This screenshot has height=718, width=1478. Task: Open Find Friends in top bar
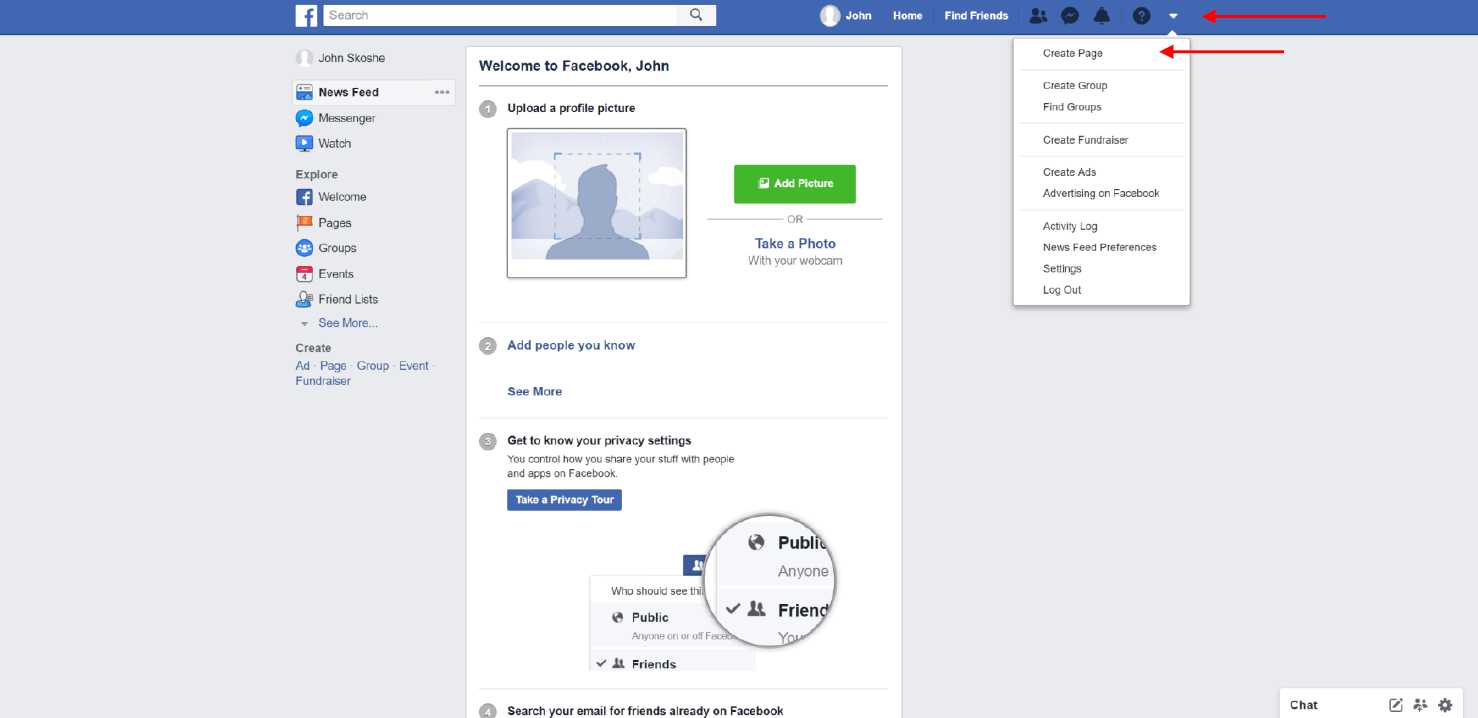pyautogui.click(x=976, y=16)
